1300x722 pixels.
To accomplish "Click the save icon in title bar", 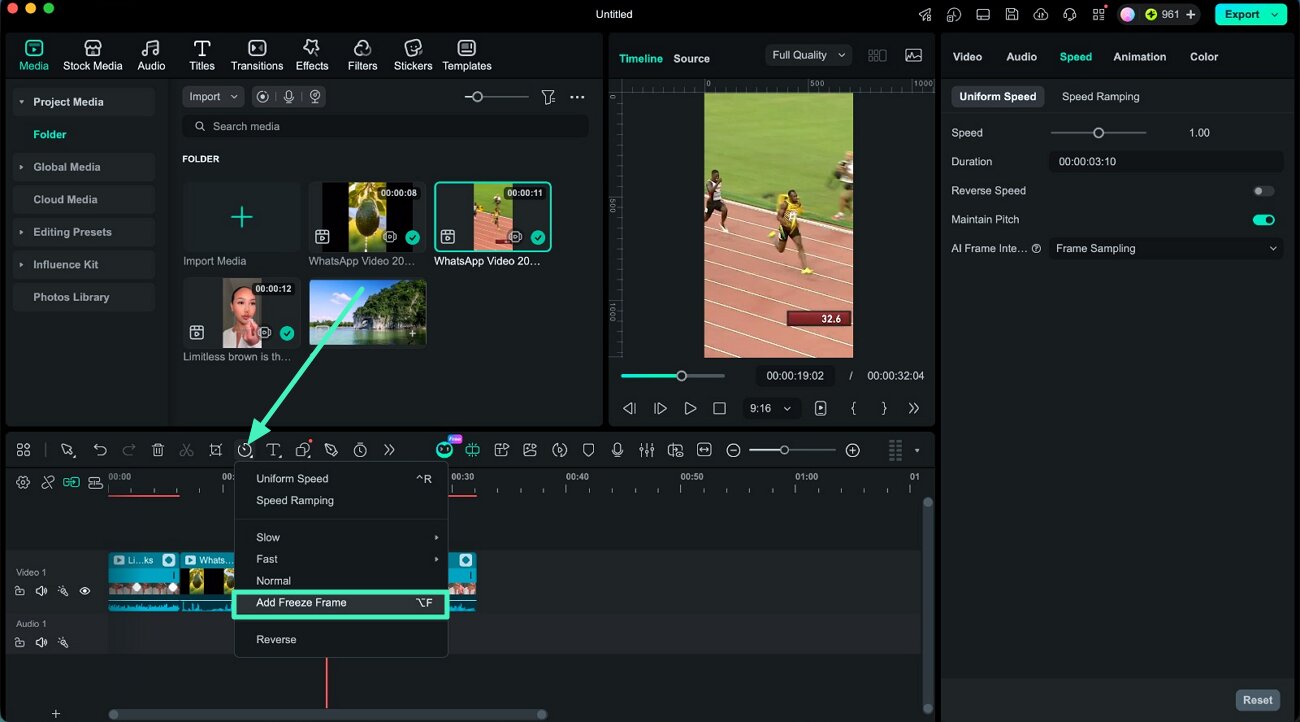I will tap(1012, 14).
